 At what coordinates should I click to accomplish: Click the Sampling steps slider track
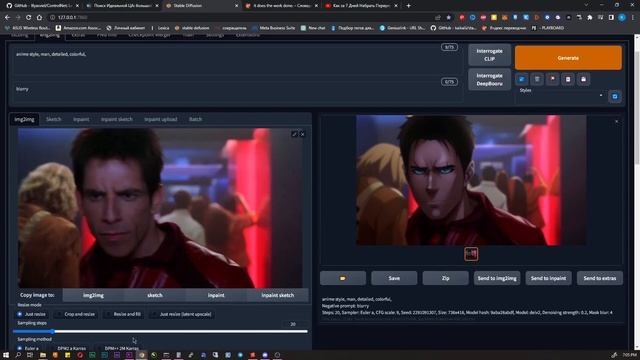(x=160, y=332)
